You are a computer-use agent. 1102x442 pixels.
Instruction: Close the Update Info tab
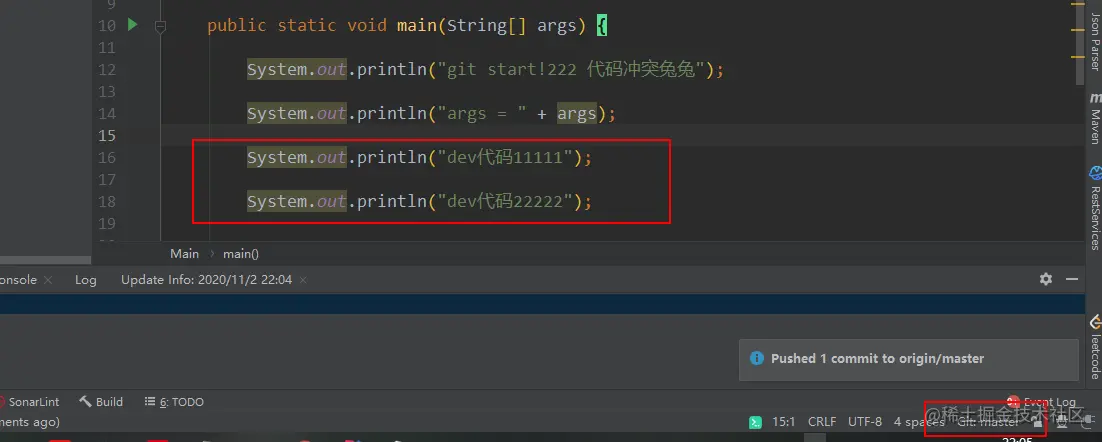coord(303,280)
